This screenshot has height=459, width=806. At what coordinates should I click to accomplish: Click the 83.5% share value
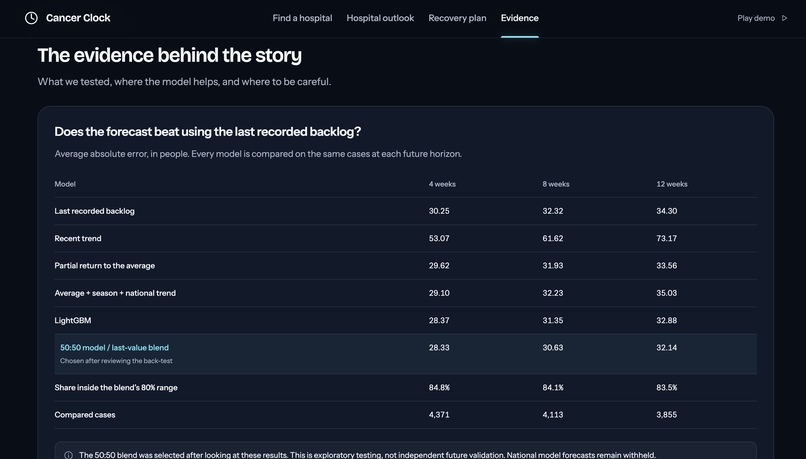667,388
